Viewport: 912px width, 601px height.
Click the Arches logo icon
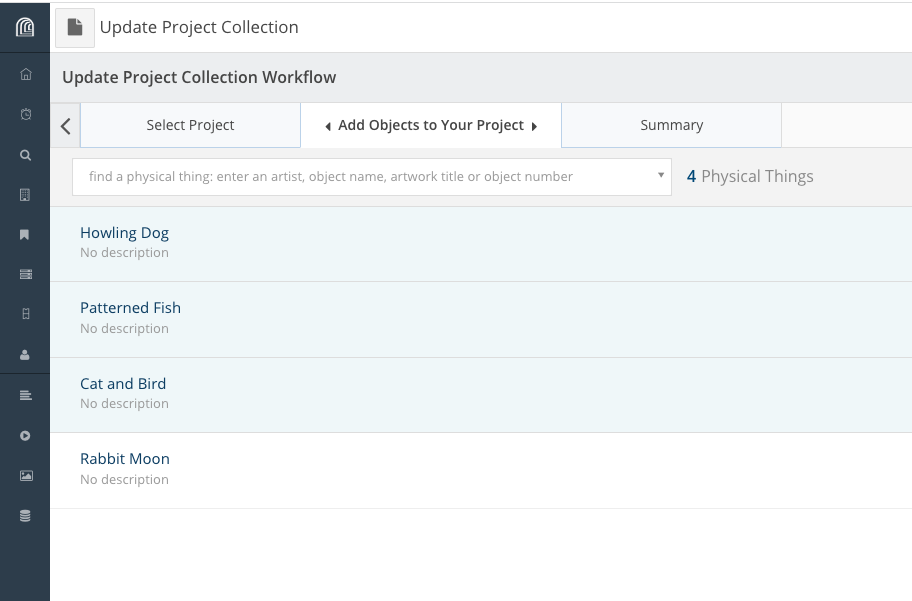25,27
